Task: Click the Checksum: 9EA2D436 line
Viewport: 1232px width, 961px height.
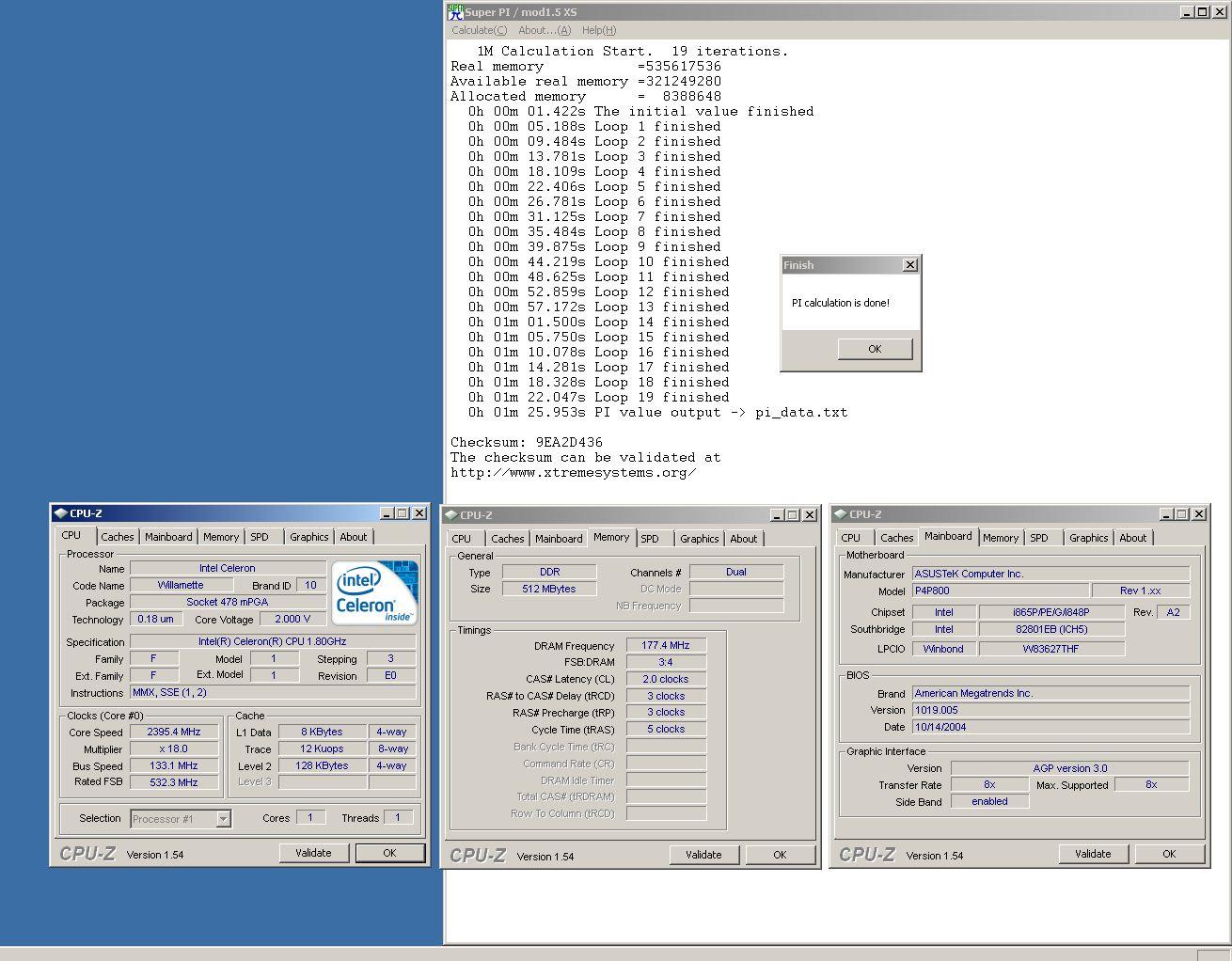Action: coord(527,442)
